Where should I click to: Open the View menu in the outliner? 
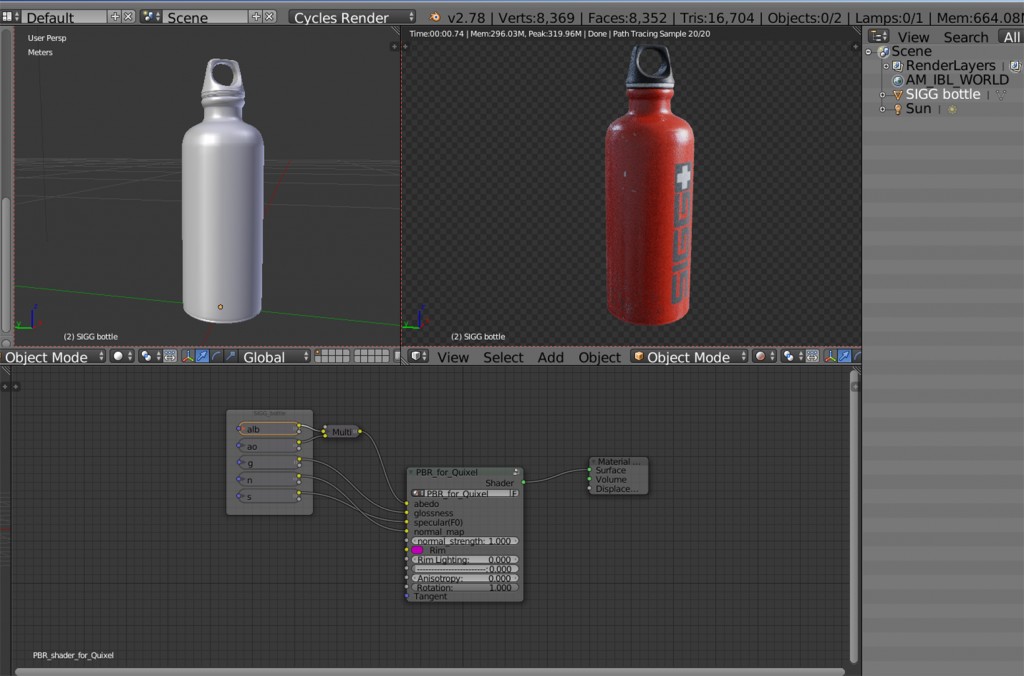(913, 36)
